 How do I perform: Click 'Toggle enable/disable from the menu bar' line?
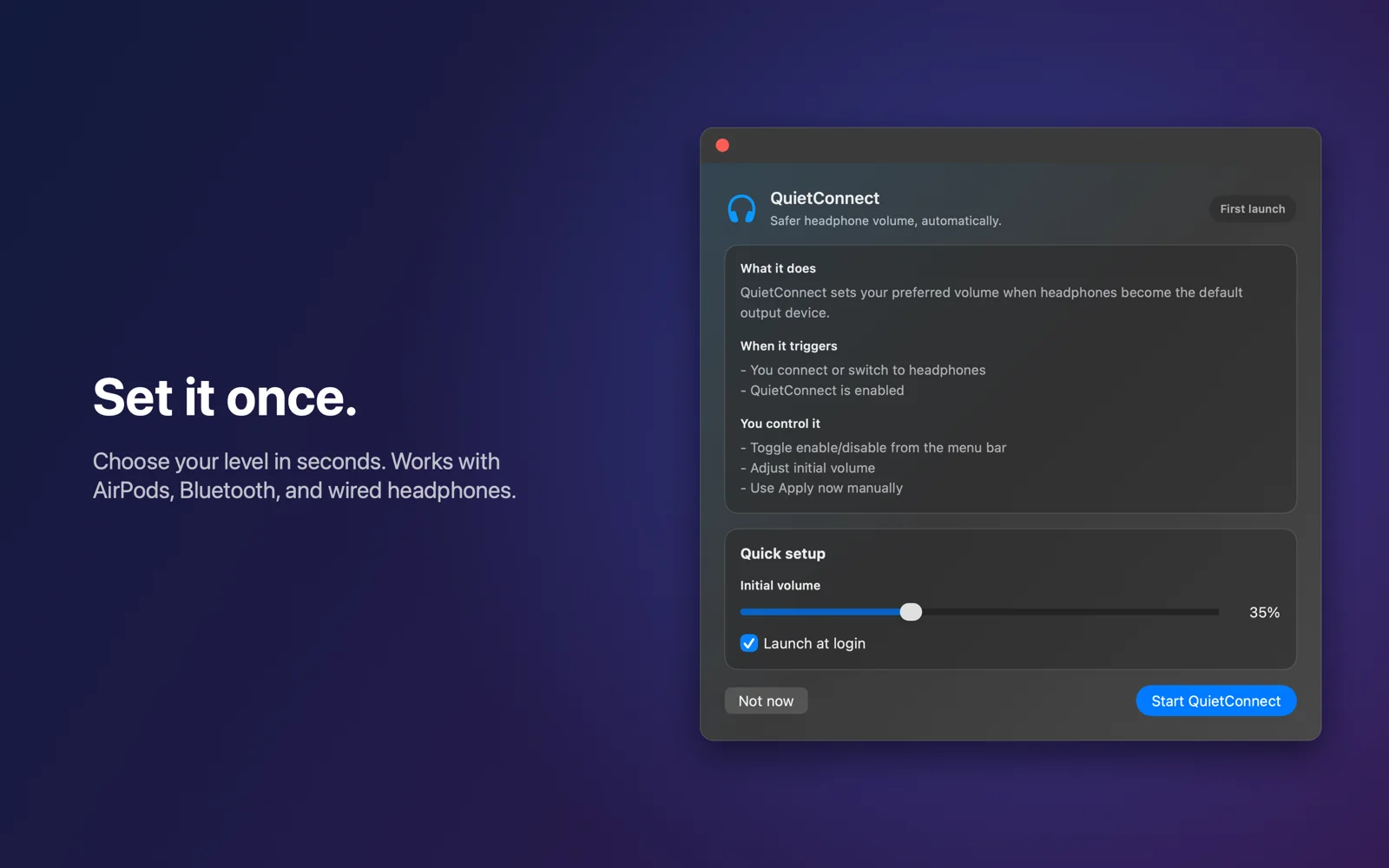(873, 448)
